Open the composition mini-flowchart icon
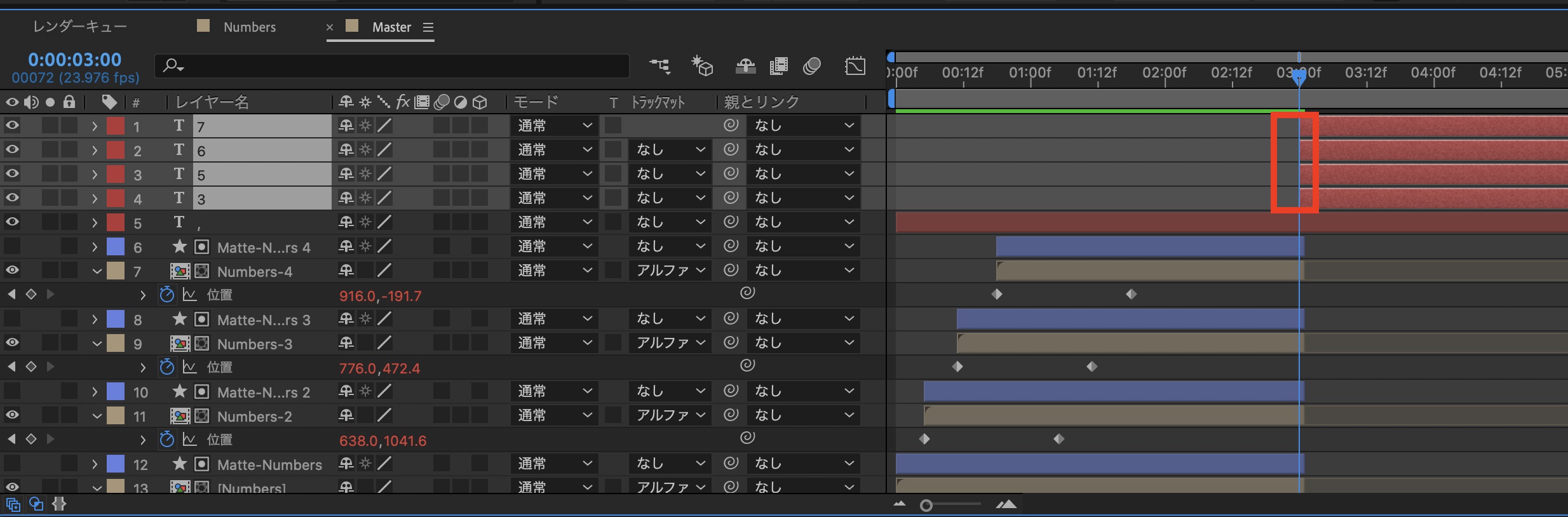Image resolution: width=1568 pixels, height=517 pixels. tap(659, 65)
